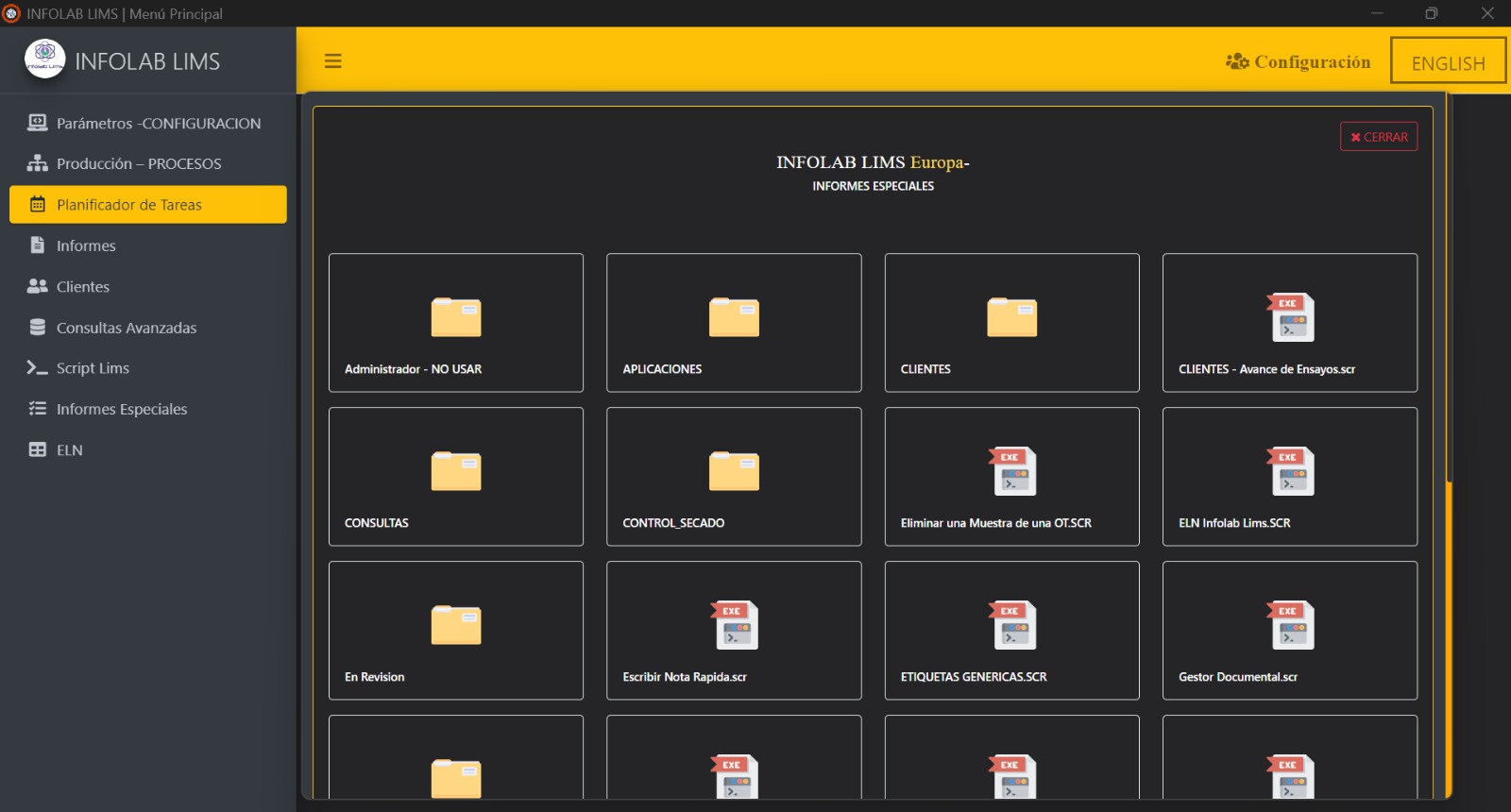1511x812 pixels.
Task: Switch language with ENGLISH button
Action: click(1447, 62)
